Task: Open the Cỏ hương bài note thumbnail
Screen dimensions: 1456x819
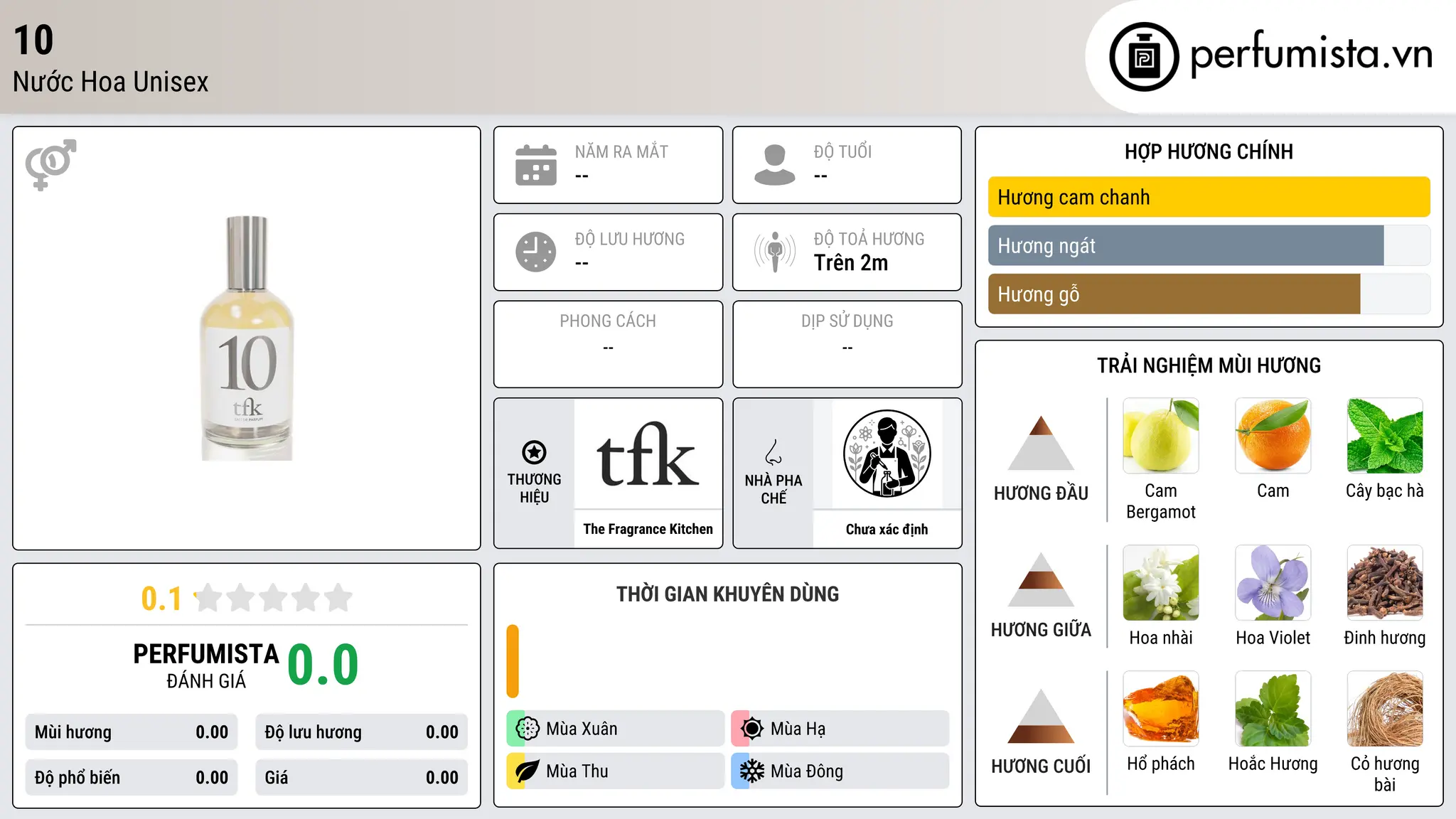Action: [x=1384, y=708]
